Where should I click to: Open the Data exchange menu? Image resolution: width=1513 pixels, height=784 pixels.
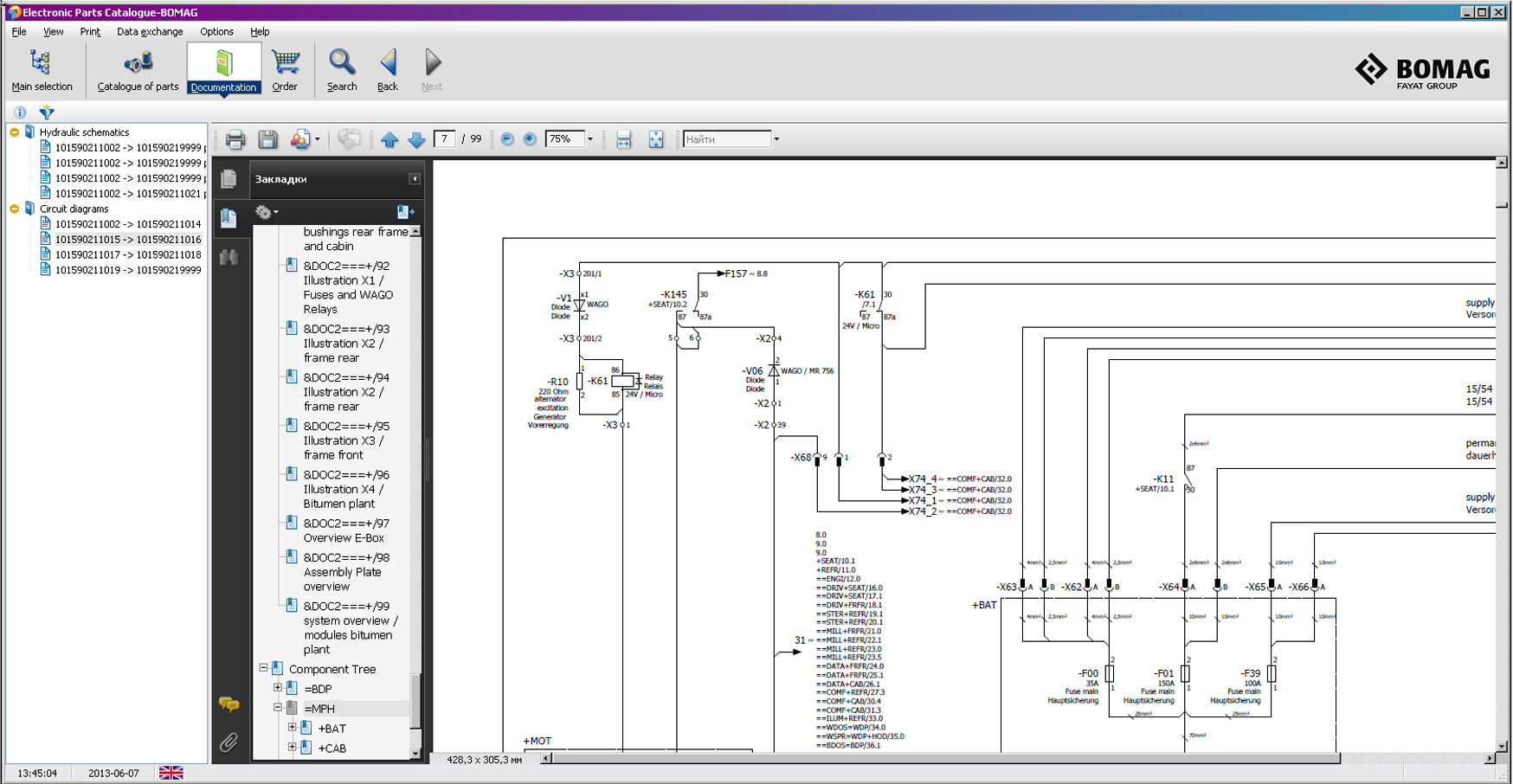coord(150,32)
